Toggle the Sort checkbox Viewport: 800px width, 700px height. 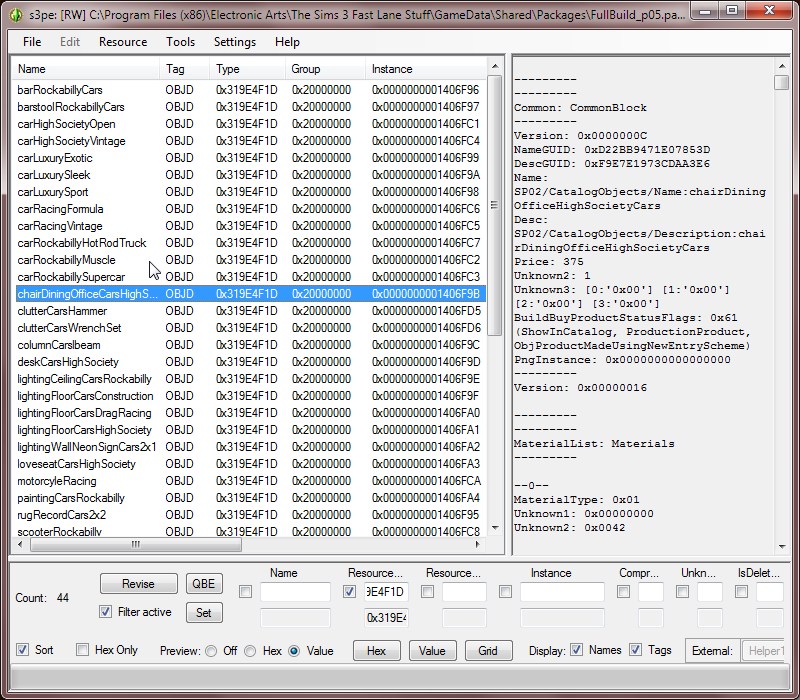click(x=23, y=650)
